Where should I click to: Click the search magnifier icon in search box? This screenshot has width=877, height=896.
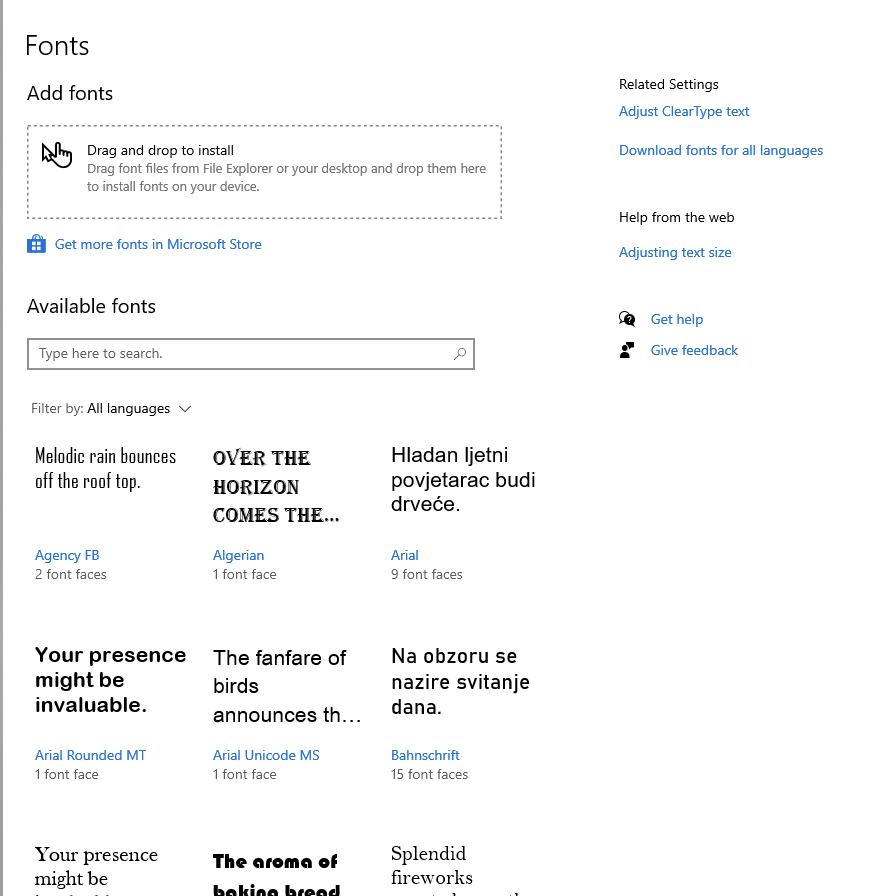point(459,354)
